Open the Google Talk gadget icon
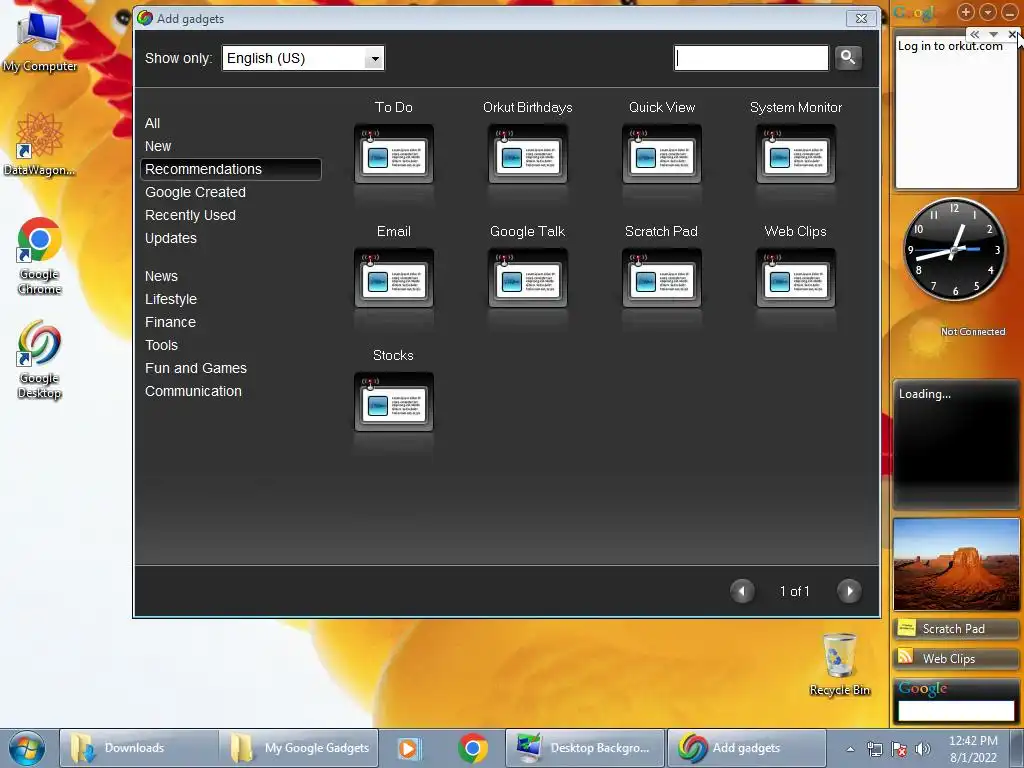Image resolution: width=1024 pixels, height=768 pixels. [528, 278]
